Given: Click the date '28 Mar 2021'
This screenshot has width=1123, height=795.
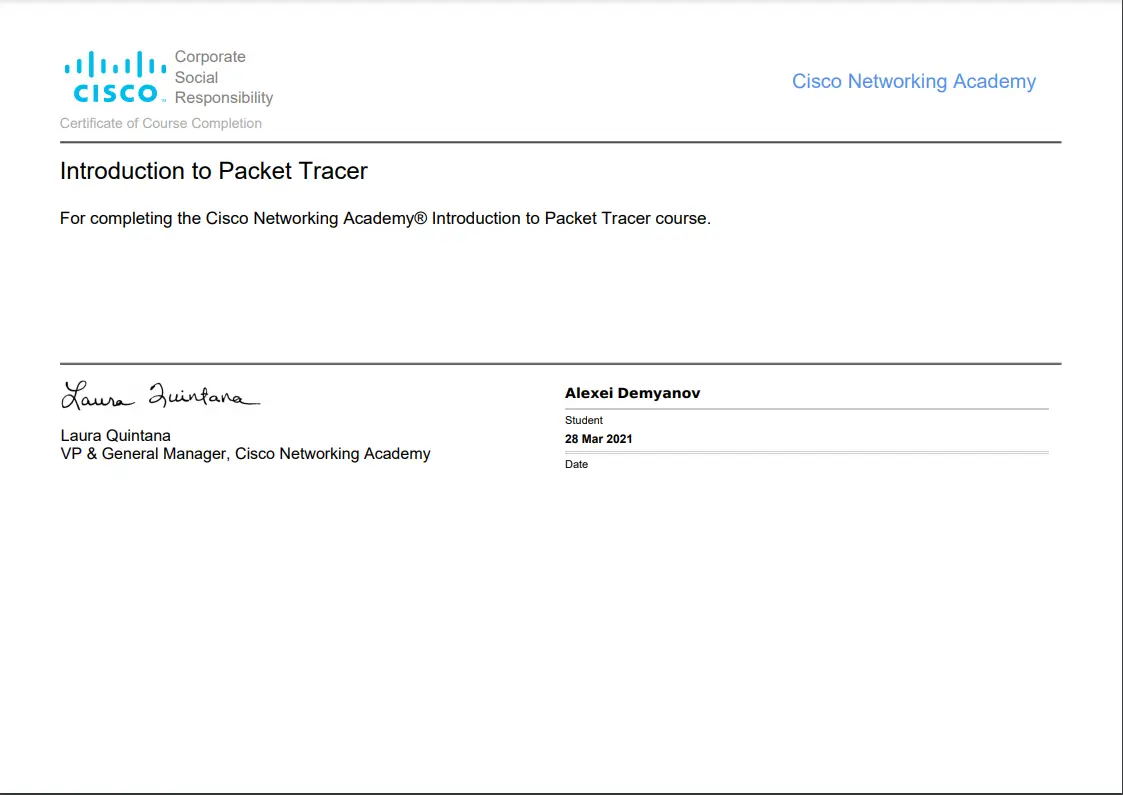Looking at the screenshot, I should coord(598,439).
